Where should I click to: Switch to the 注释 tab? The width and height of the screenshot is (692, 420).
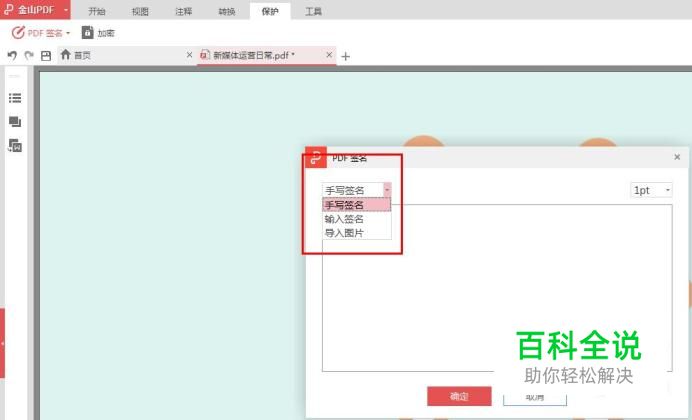184,11
